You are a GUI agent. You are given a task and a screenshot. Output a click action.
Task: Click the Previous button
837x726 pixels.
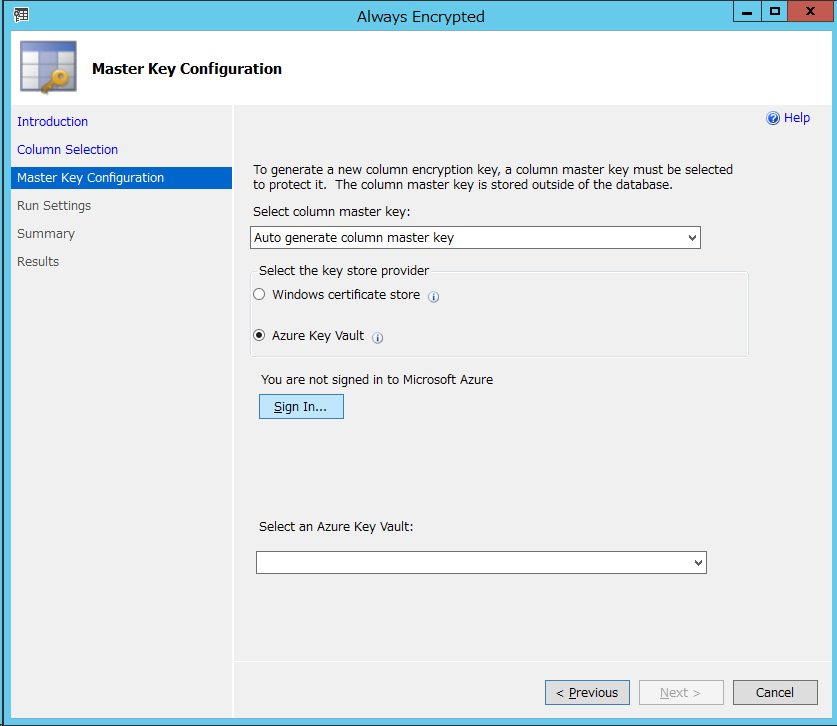[x=587, y=692]
